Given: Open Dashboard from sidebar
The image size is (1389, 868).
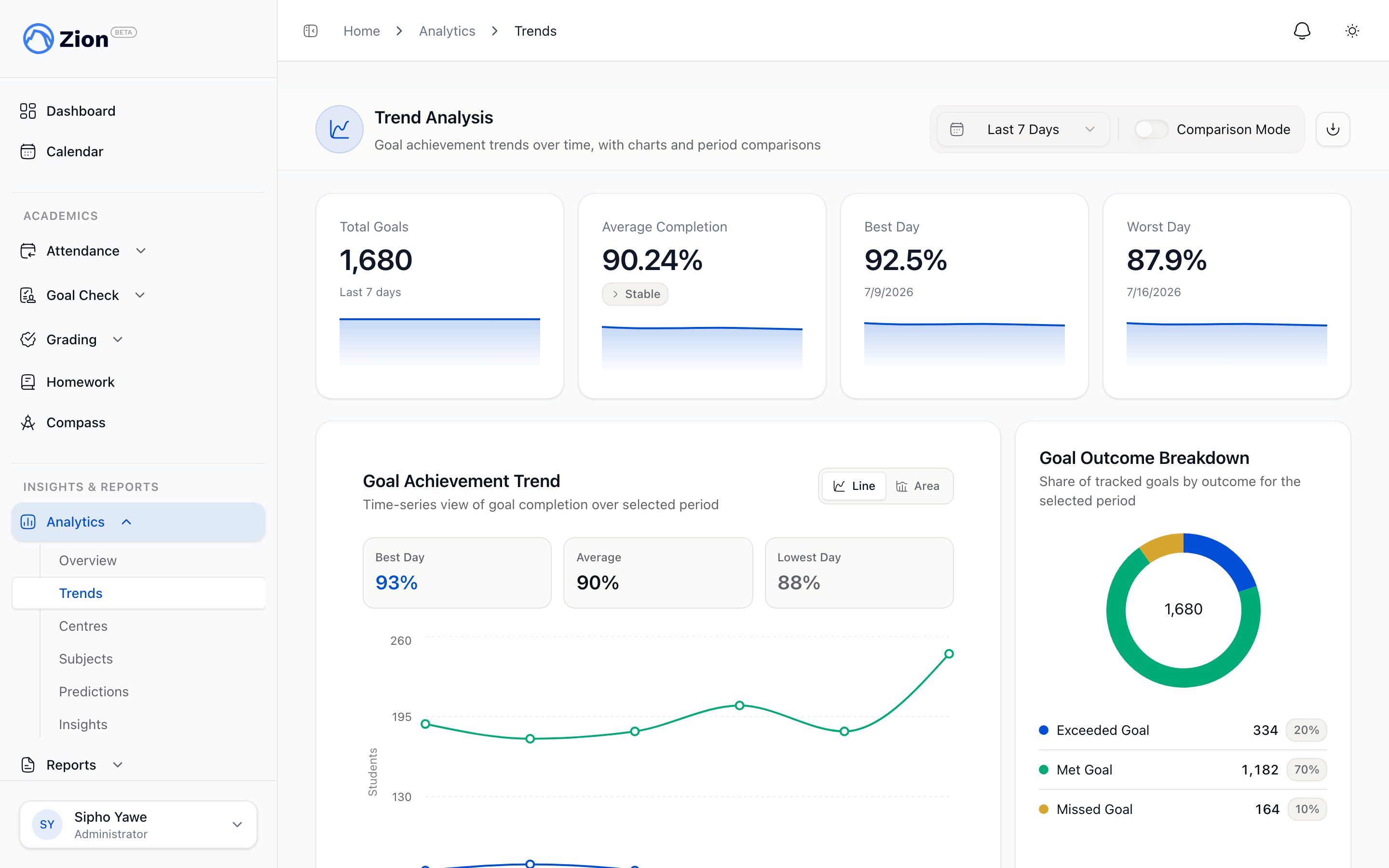Looking at the screenshot, I should click(x=81, y=111).
